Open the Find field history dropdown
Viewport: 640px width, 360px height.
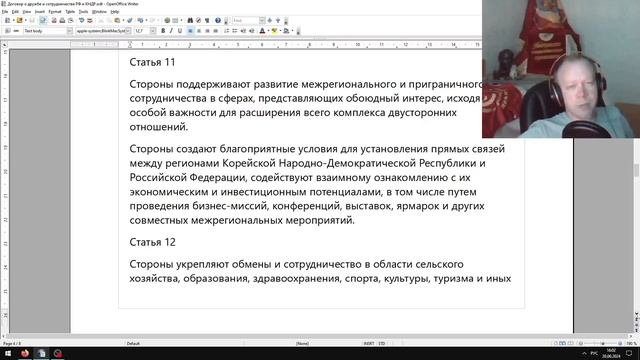coord(262,20)
